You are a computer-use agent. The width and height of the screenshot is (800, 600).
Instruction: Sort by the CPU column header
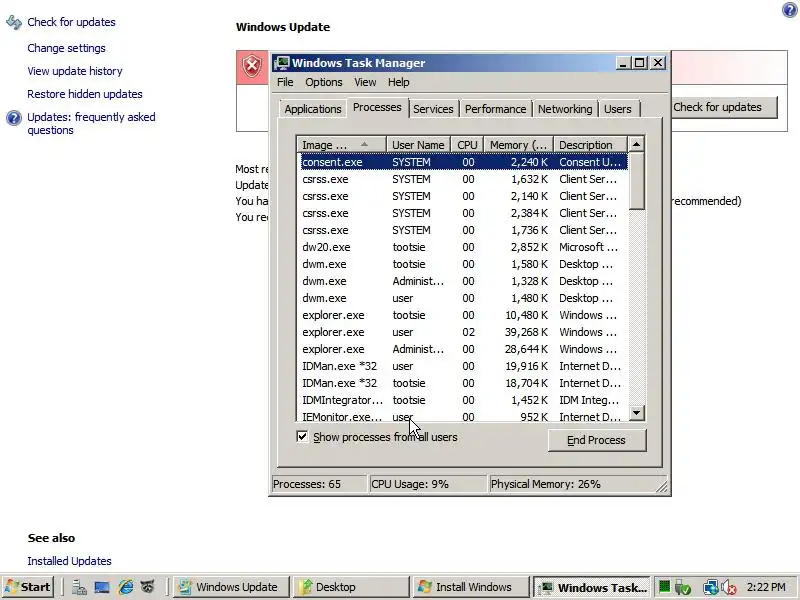point(467,145)
